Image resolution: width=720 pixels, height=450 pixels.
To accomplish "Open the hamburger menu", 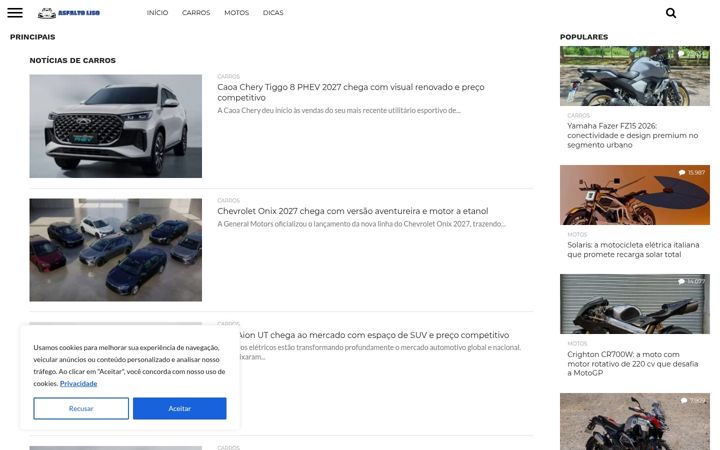I will [15, 12].
